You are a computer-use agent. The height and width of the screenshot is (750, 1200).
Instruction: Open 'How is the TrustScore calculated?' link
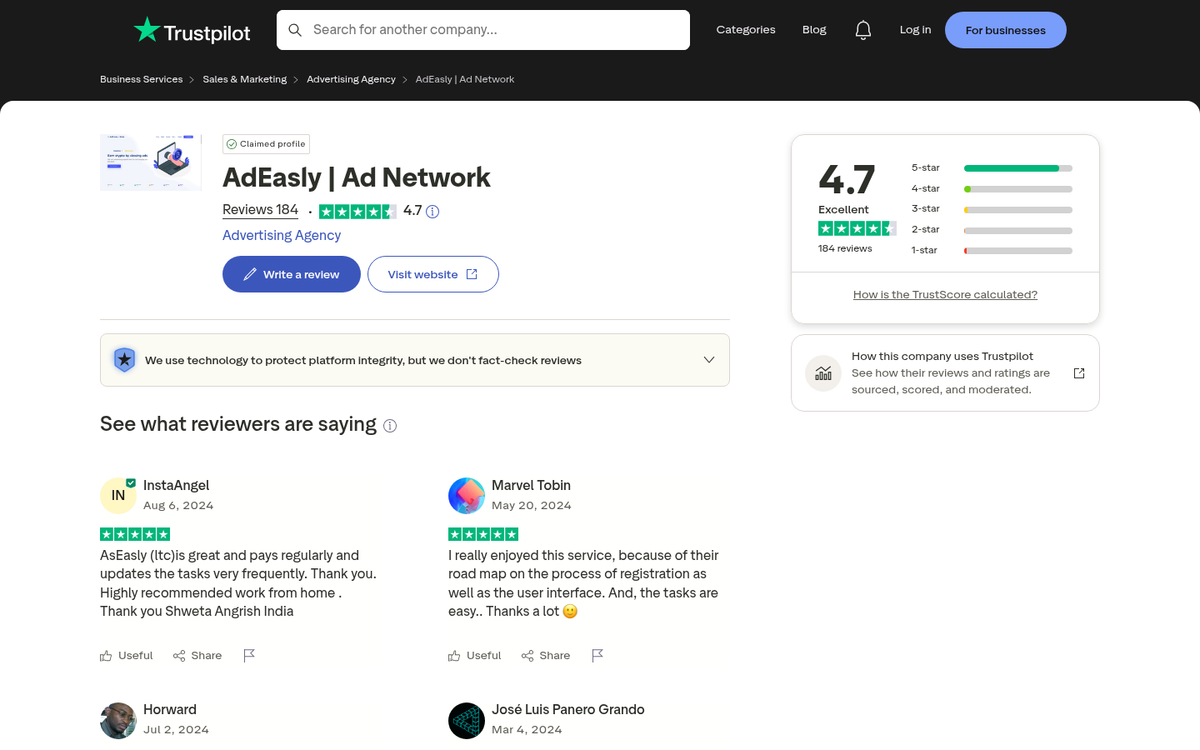[x=944, y=294]
